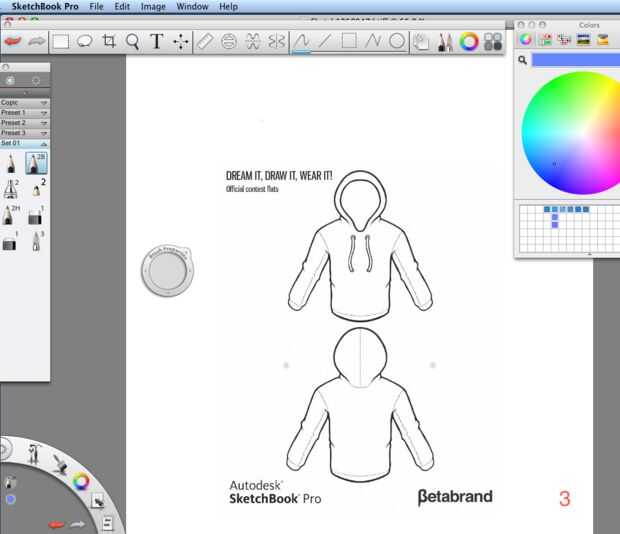Image resolution: width=620 pixels, height=534 pixels.
Task: Click the grey Redo arrow in the top toolbar
Action: click(x=37, y=41)
